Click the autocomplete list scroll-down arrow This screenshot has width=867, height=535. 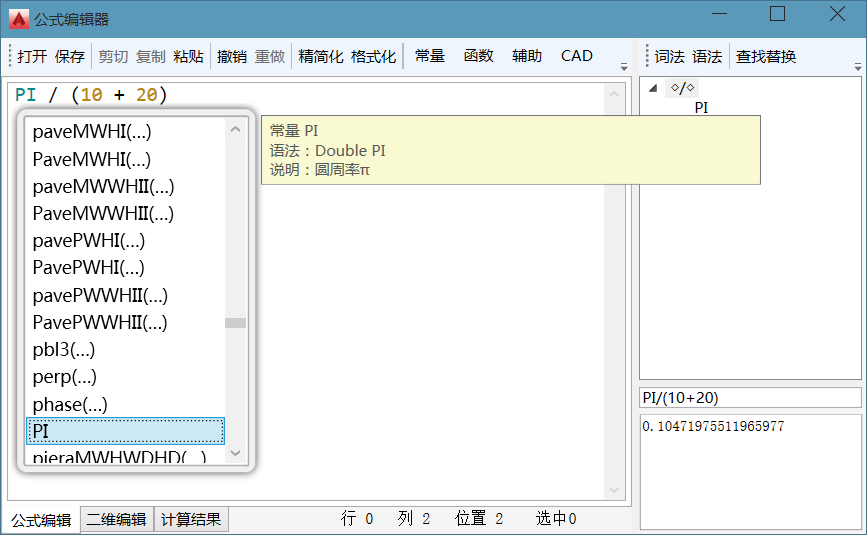click(236, 453)
